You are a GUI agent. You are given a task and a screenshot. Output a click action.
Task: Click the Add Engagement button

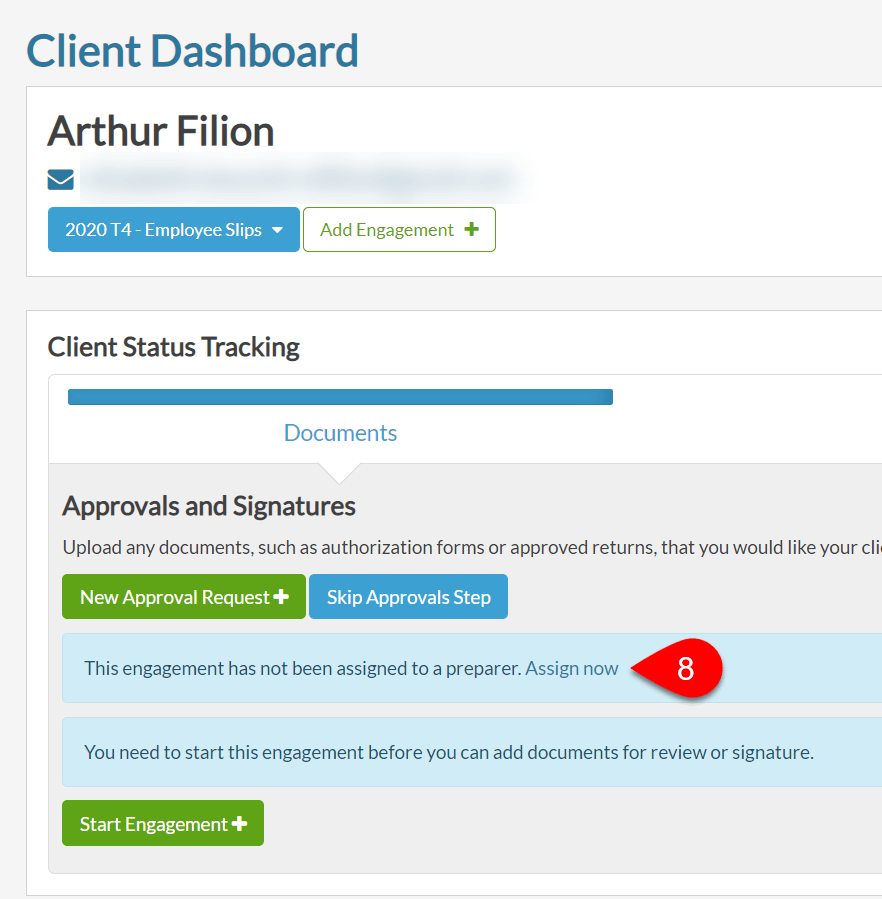(399, 229)
